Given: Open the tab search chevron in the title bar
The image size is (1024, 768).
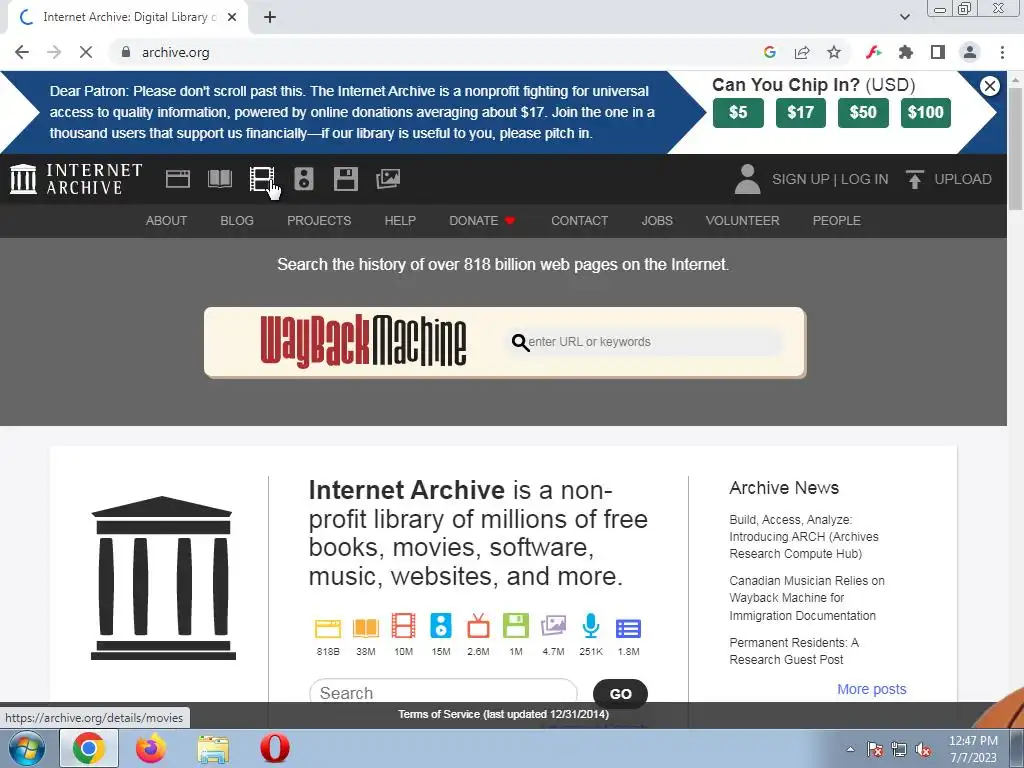Looking at the screenshot, I should click(904, 17).
